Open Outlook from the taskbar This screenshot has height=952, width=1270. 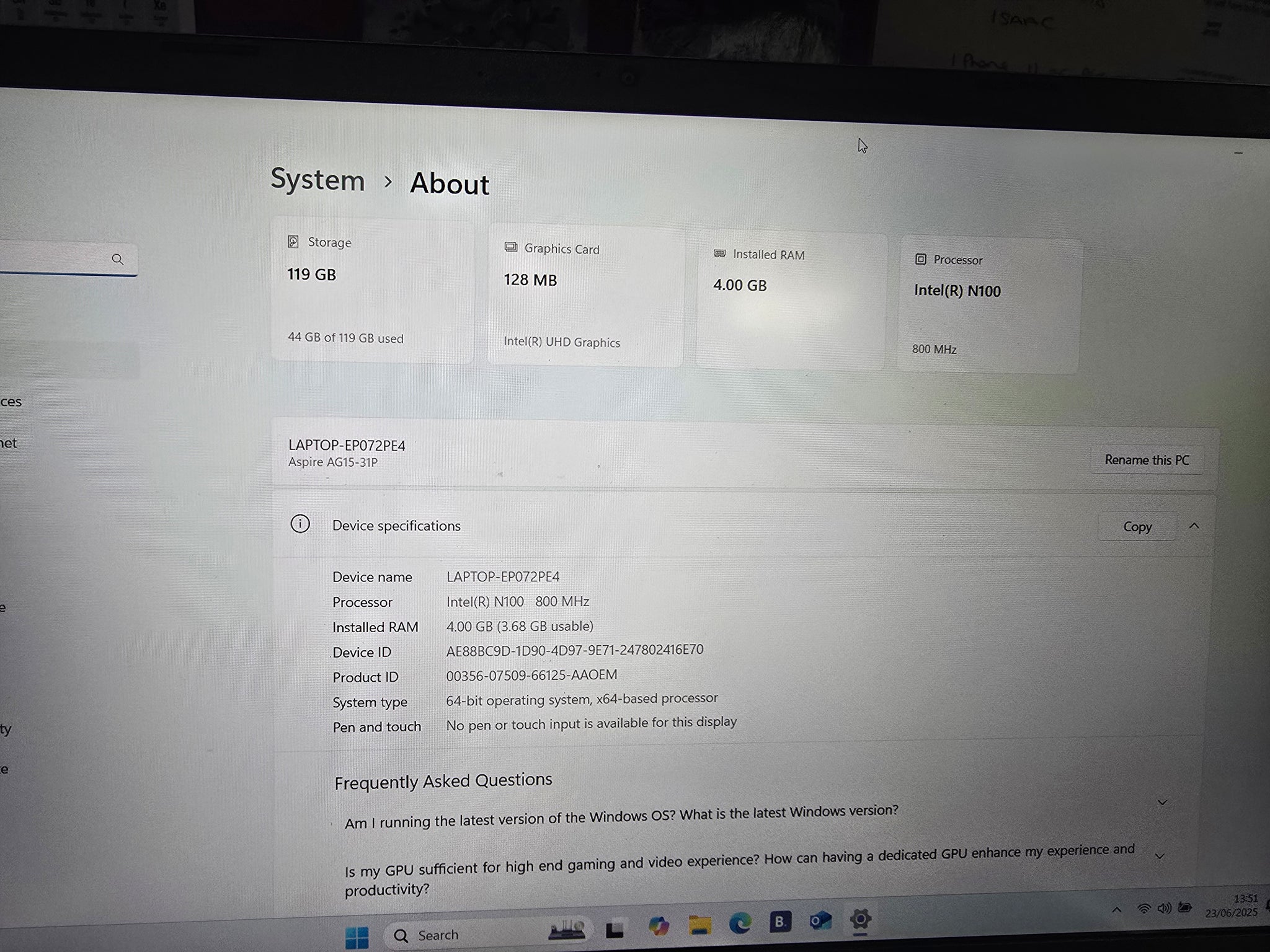click(820, 921)
